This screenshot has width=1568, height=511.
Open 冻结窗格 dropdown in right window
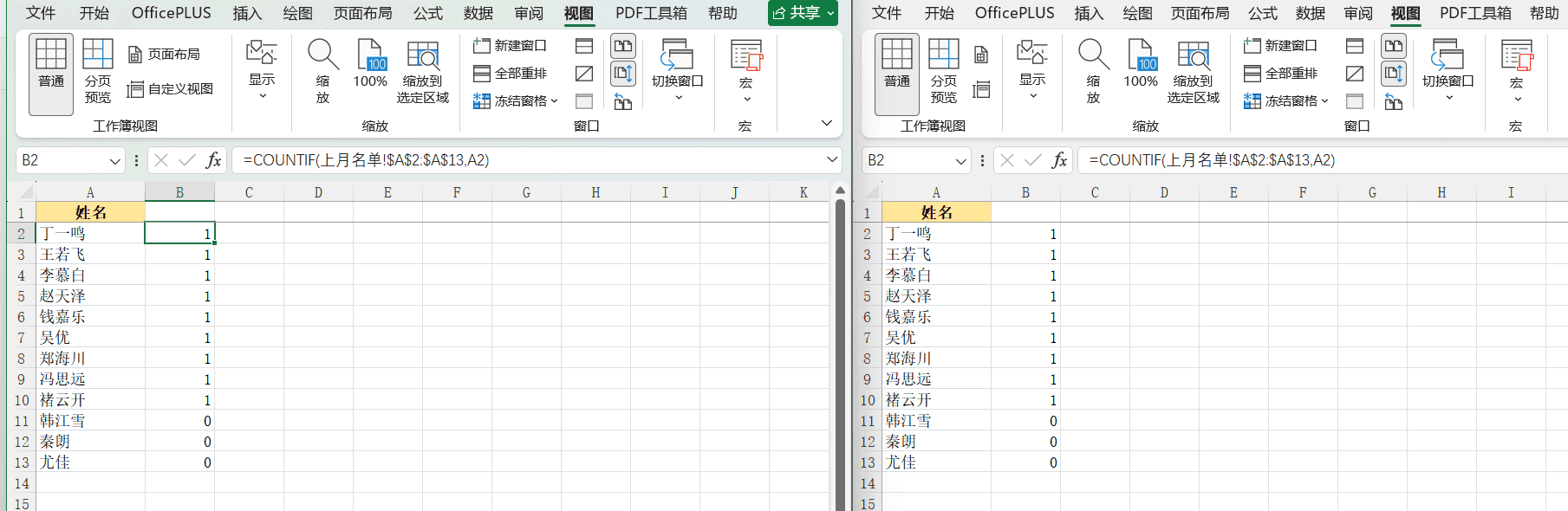tap(1285, 101)
